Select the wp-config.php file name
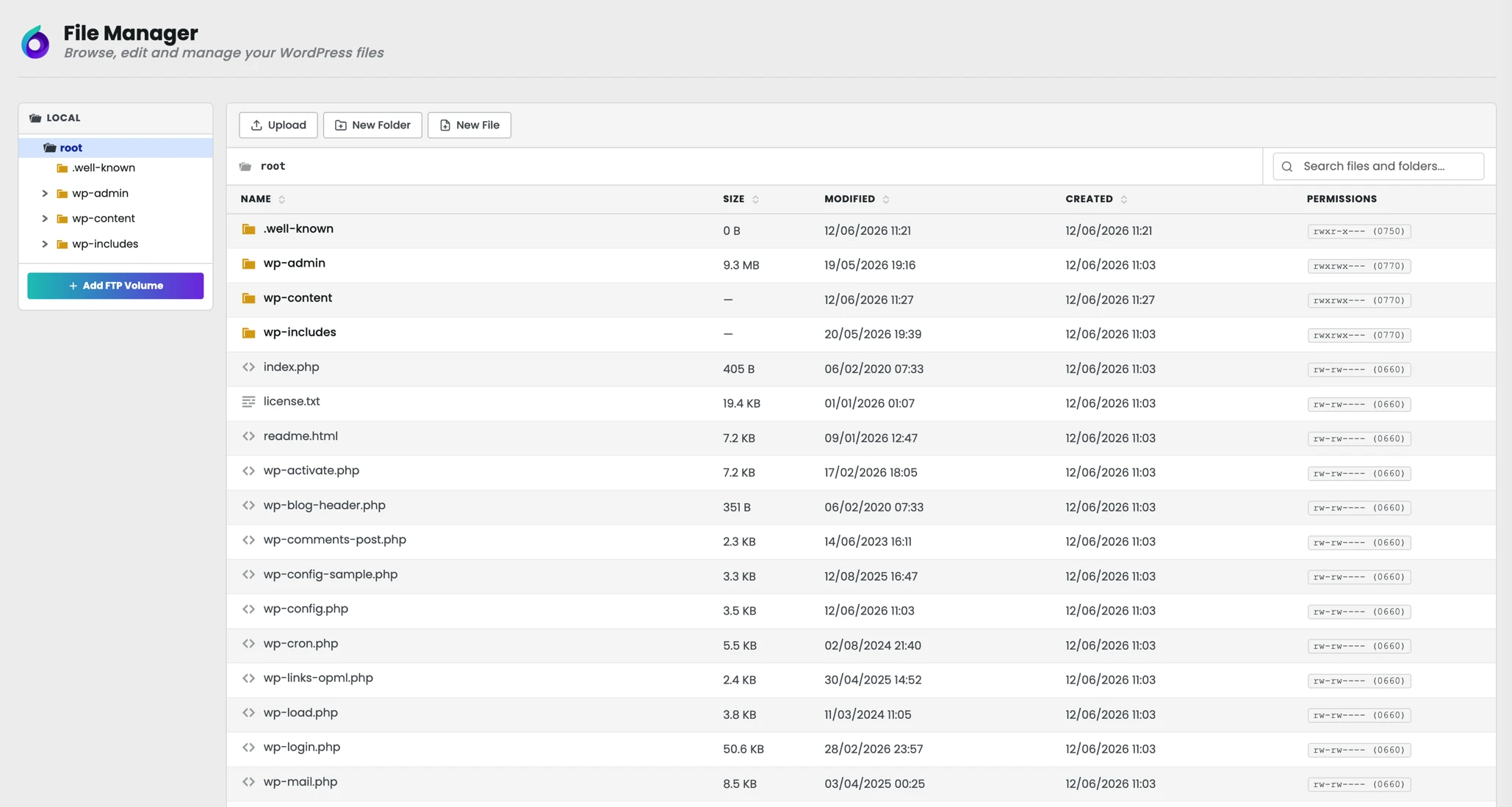1512x807 pixels. pyautogui.click(x=306, y=609)
